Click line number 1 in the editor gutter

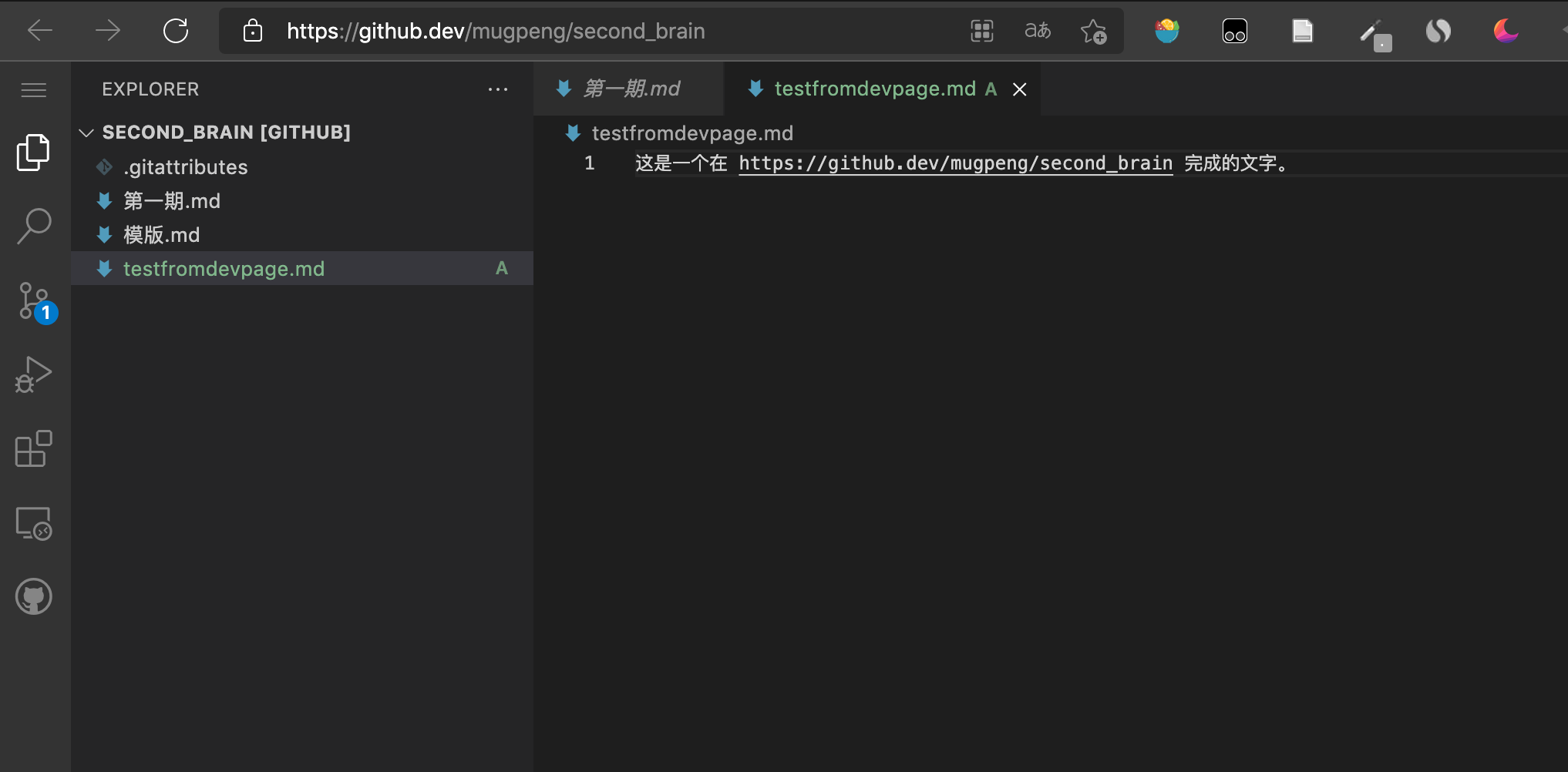click(590, 163)
